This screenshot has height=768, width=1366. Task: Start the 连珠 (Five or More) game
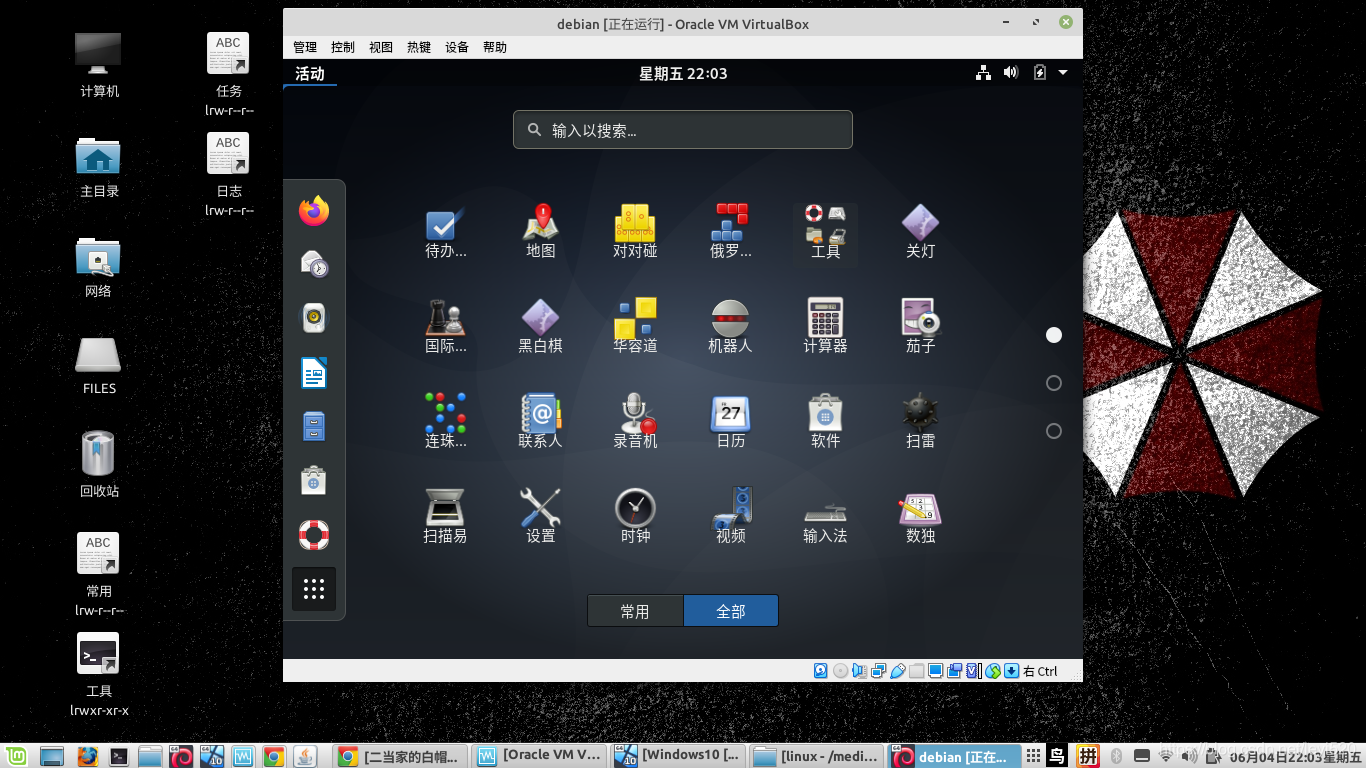tap(445, 421)
